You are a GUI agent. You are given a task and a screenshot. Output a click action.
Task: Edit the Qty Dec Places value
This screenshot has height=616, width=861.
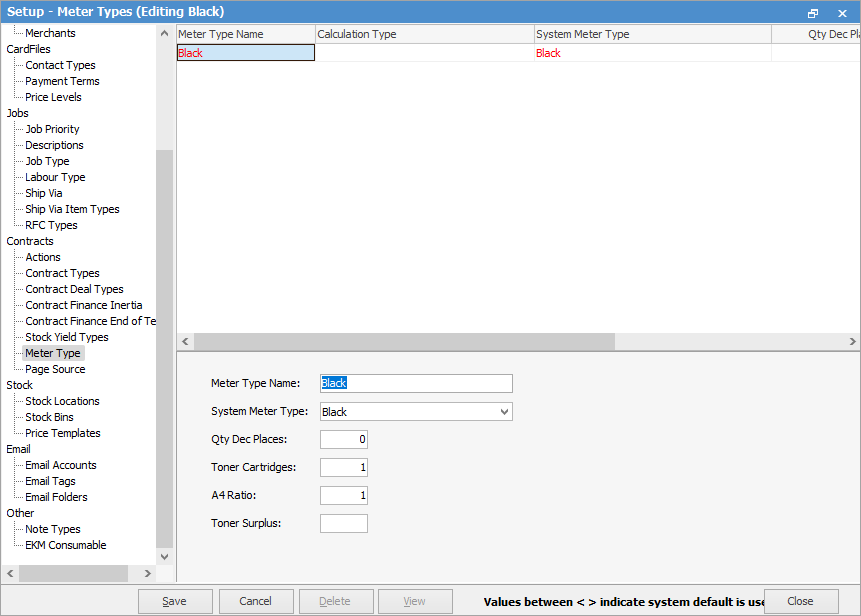344,439
